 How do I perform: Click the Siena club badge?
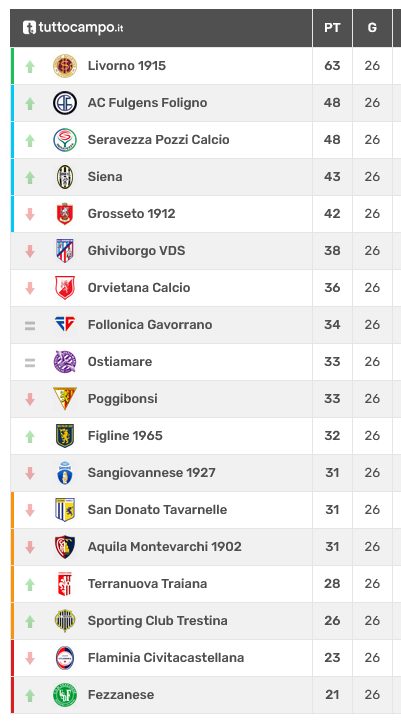(x=65, y=177)
